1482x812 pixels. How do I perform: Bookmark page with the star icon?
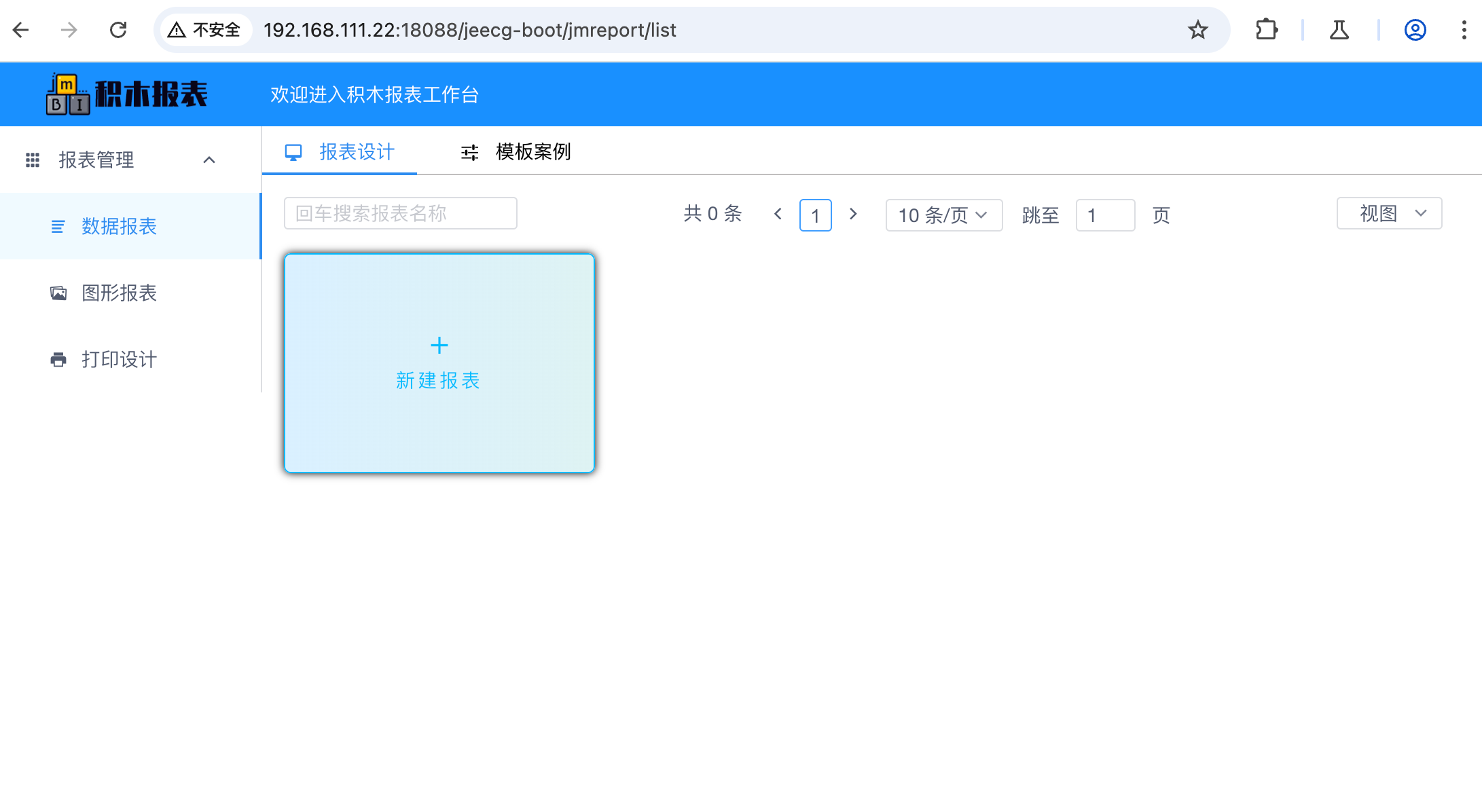1197,30
